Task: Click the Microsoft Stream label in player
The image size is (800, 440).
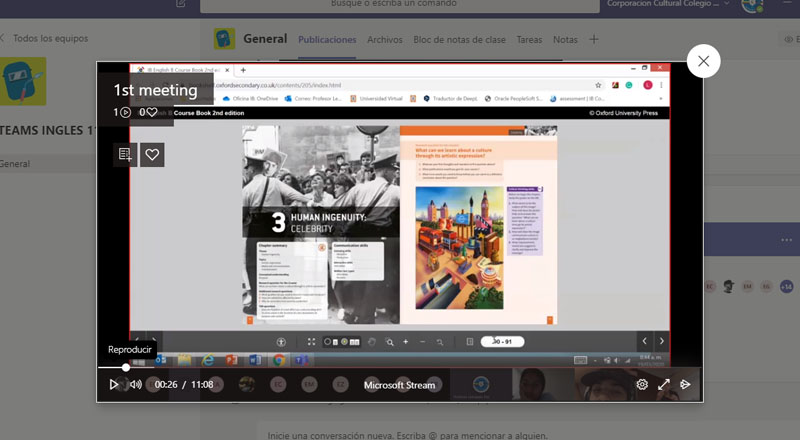Action: tap(399, 385)
